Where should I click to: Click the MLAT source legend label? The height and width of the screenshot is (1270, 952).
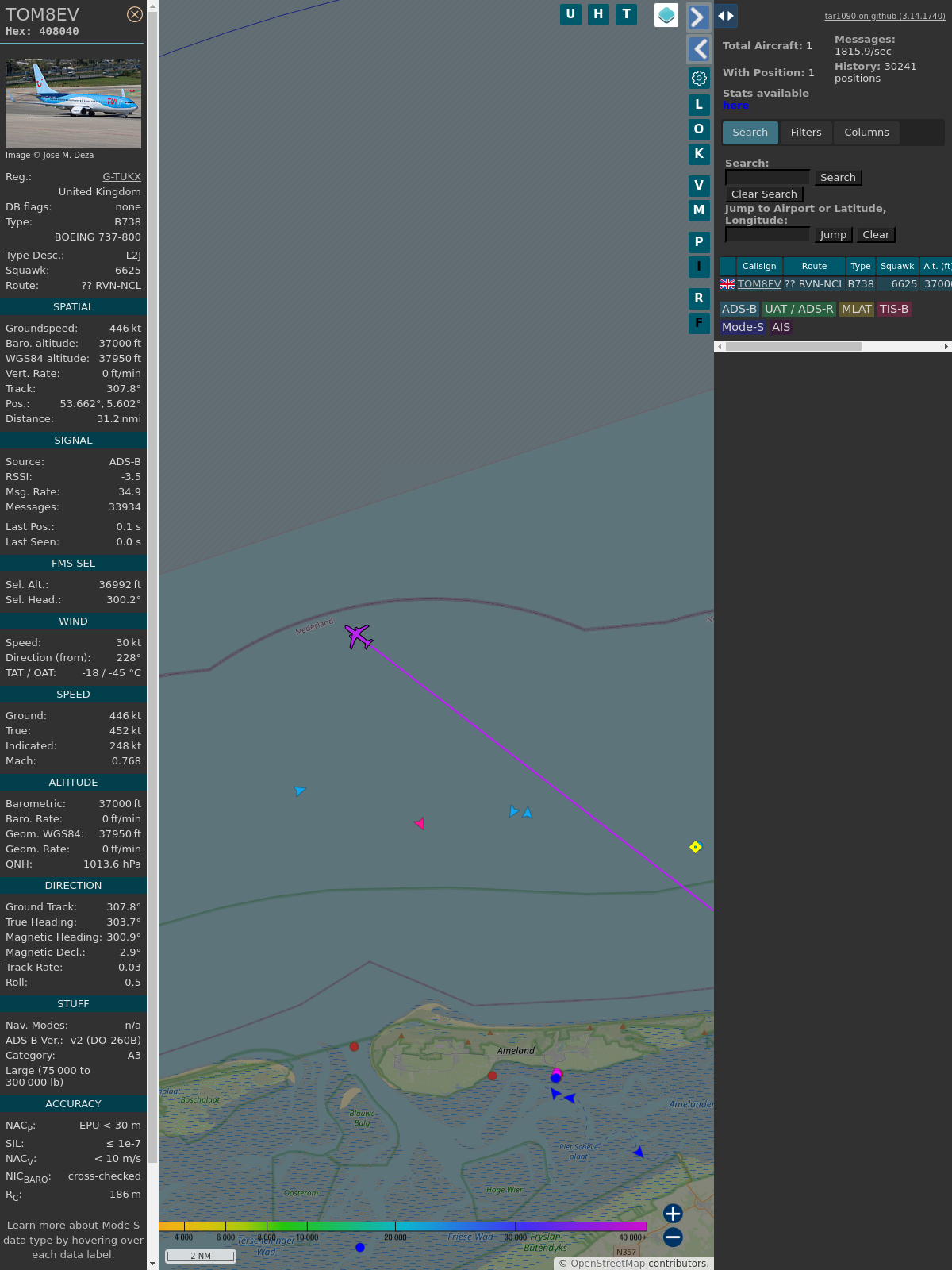click(x=857, y=310)
